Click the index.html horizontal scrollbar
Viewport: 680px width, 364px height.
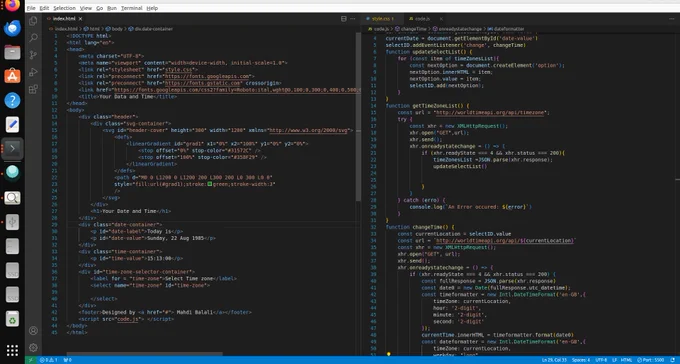point(144,354)
